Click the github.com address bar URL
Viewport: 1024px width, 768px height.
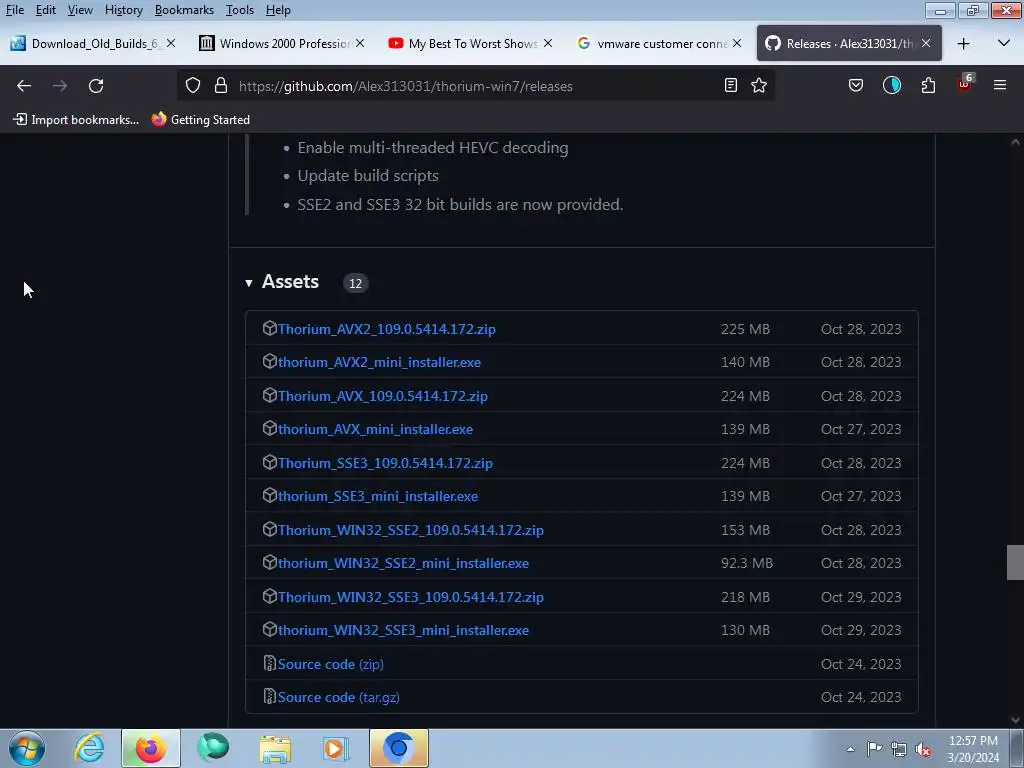point(406,86)
